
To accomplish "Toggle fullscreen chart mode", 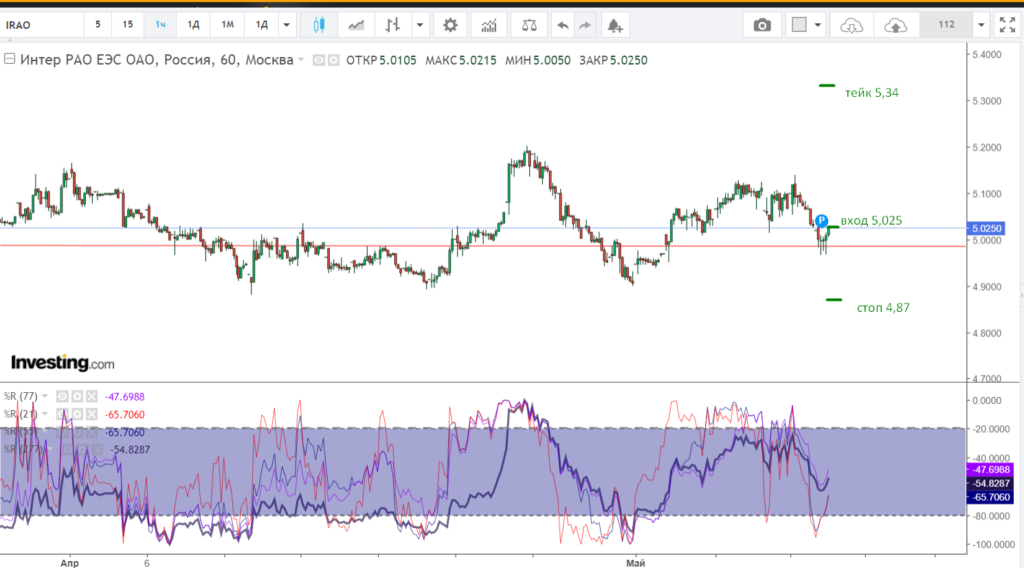I will point(1007,25).
